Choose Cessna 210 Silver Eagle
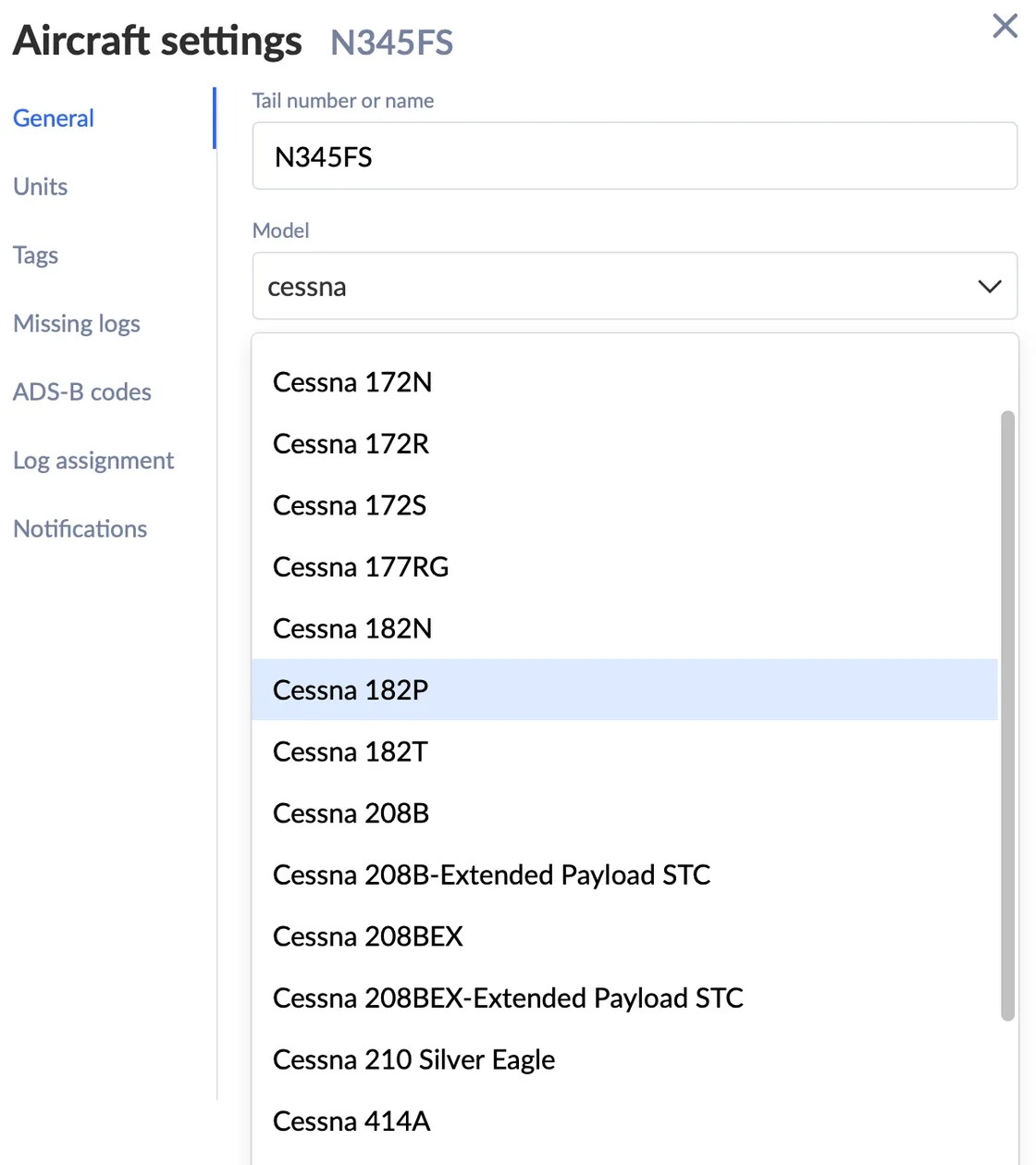 624,1060
